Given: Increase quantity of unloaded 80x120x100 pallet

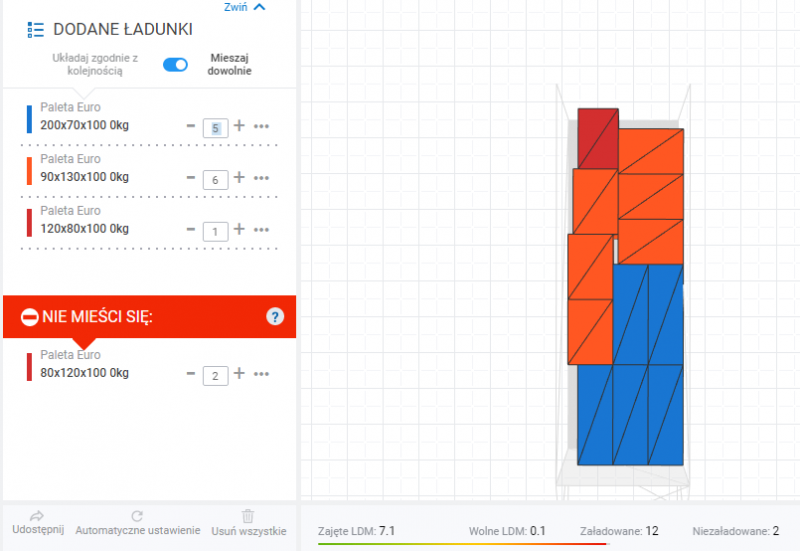Looking at the screenshot, I should click(239, 374).
